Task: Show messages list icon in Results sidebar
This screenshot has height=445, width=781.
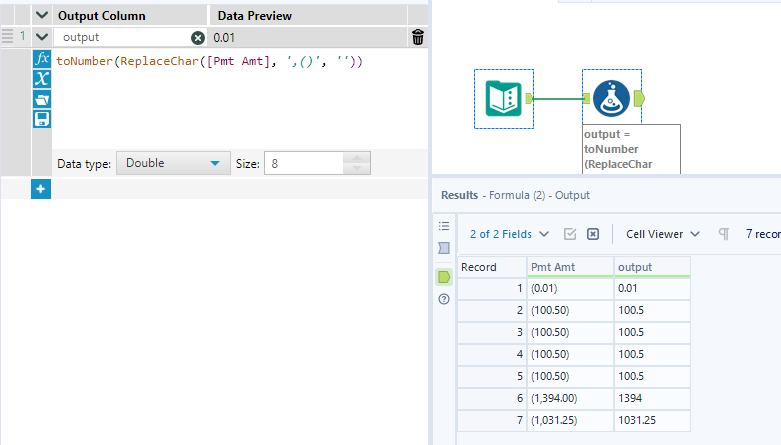Action: 444,226
